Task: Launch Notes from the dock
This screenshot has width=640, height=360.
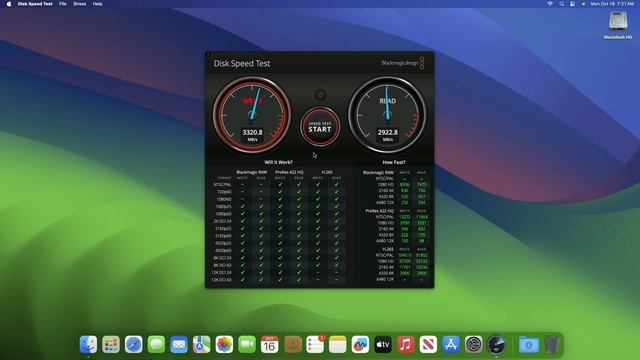Action: click(338, 344)
